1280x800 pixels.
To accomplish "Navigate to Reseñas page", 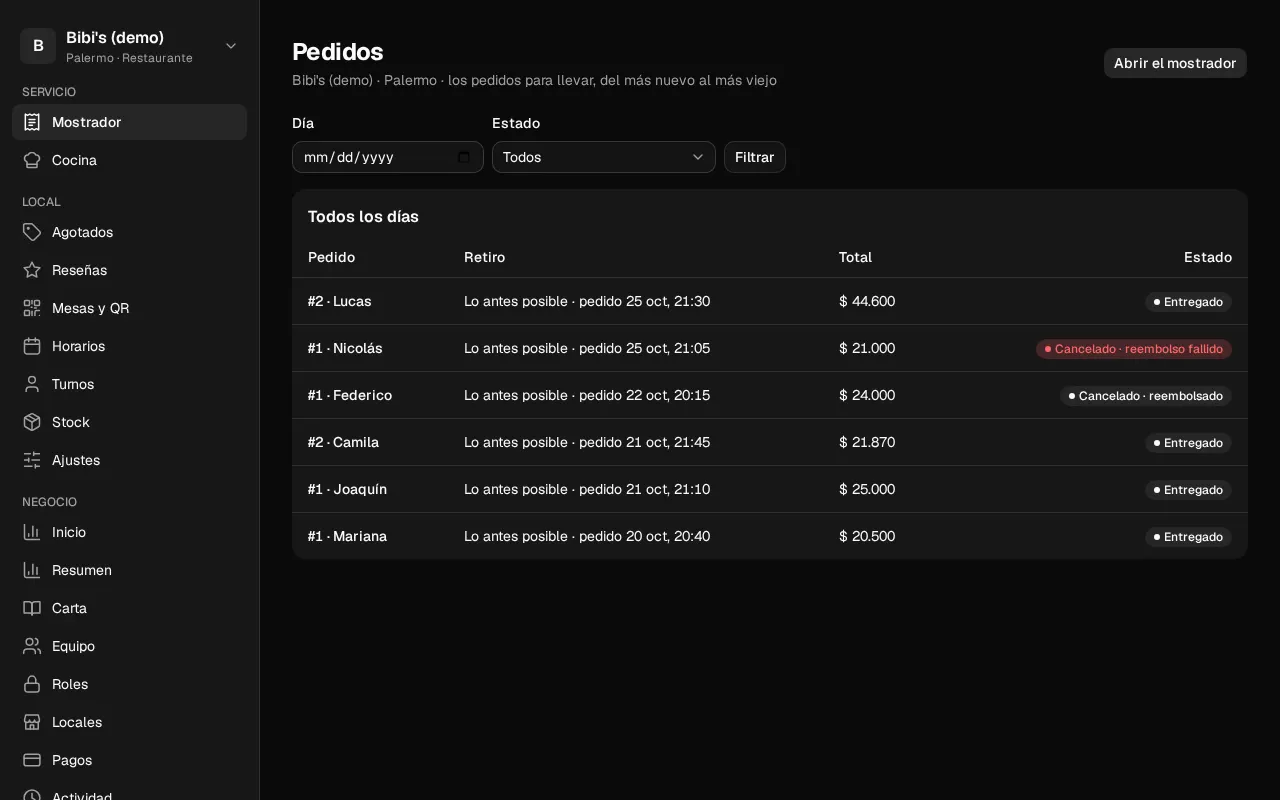I will click(x=129, y=270).
